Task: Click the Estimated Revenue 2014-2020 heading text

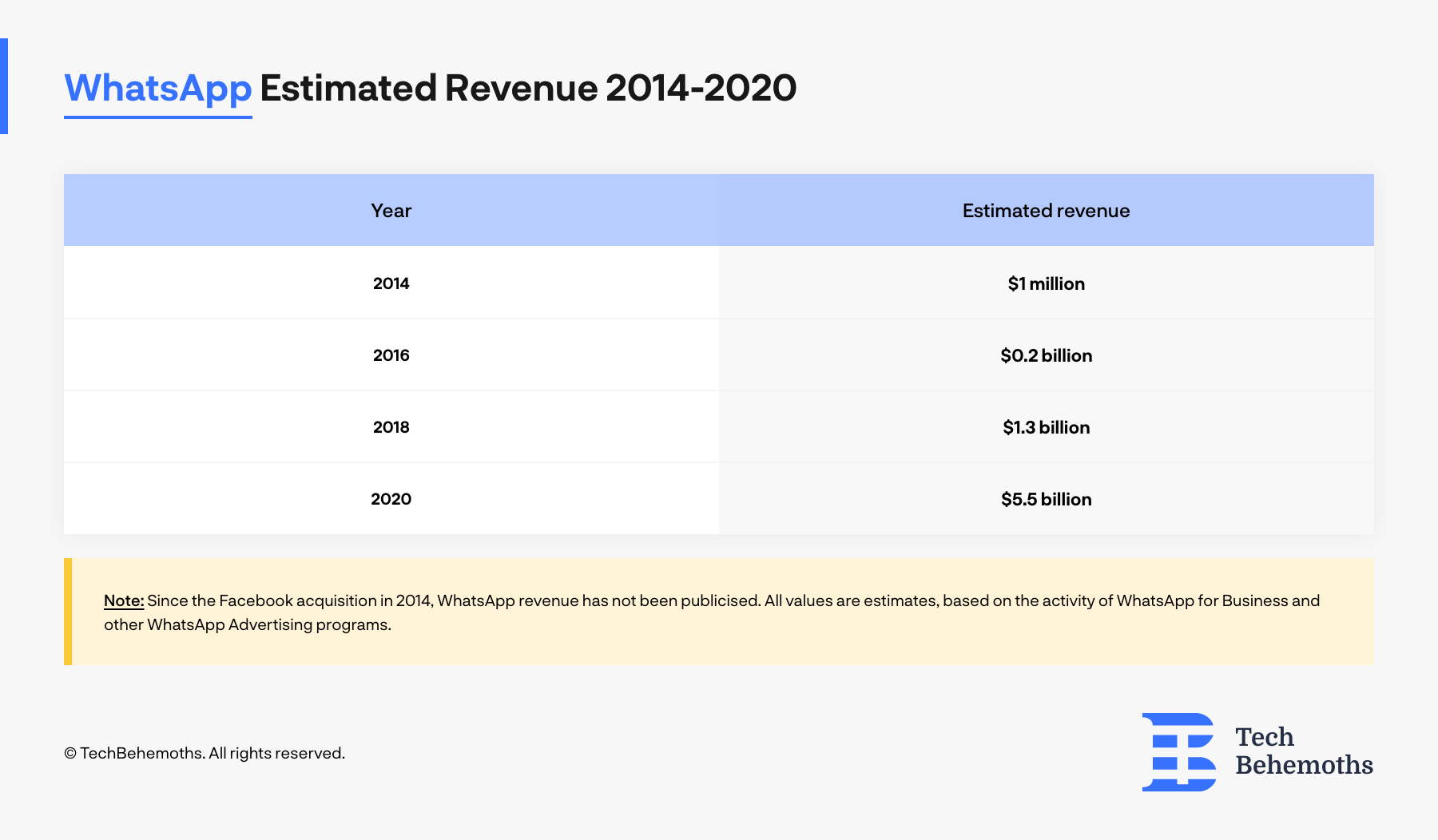Action: click(x=528, y=88)
